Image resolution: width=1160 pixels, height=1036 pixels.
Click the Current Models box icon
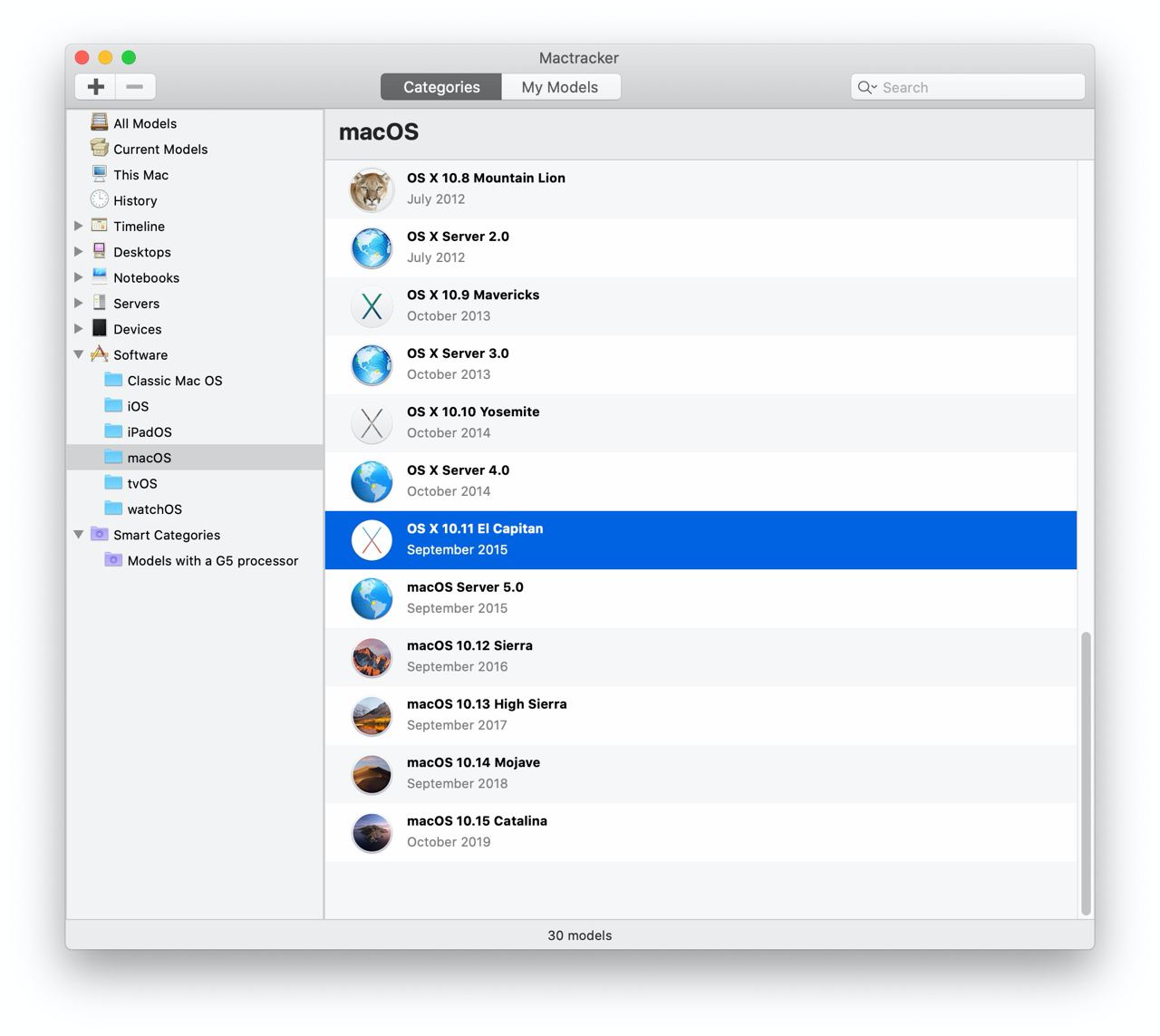(100, 148)
